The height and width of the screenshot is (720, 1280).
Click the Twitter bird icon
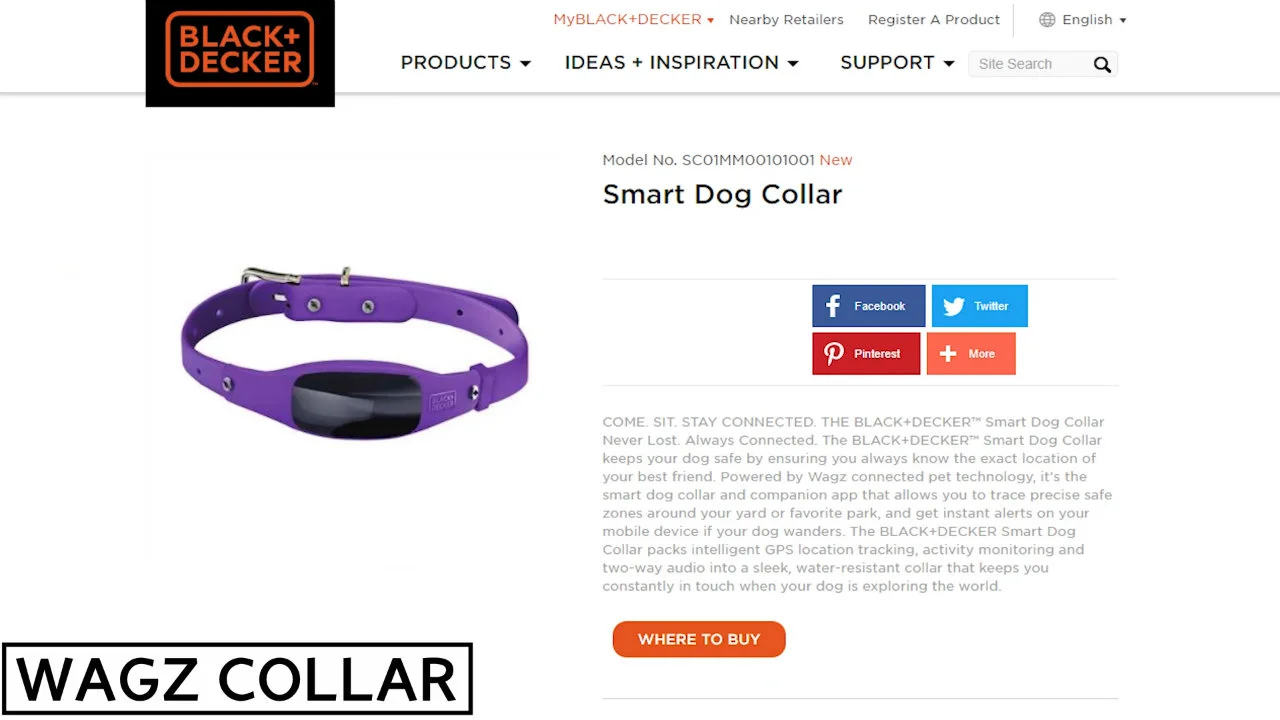point(954,306)
